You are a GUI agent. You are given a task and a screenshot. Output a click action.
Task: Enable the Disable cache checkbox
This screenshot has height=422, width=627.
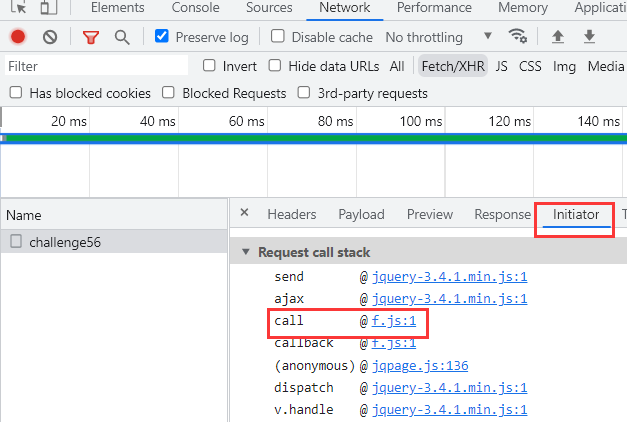(x=278, y=37)
